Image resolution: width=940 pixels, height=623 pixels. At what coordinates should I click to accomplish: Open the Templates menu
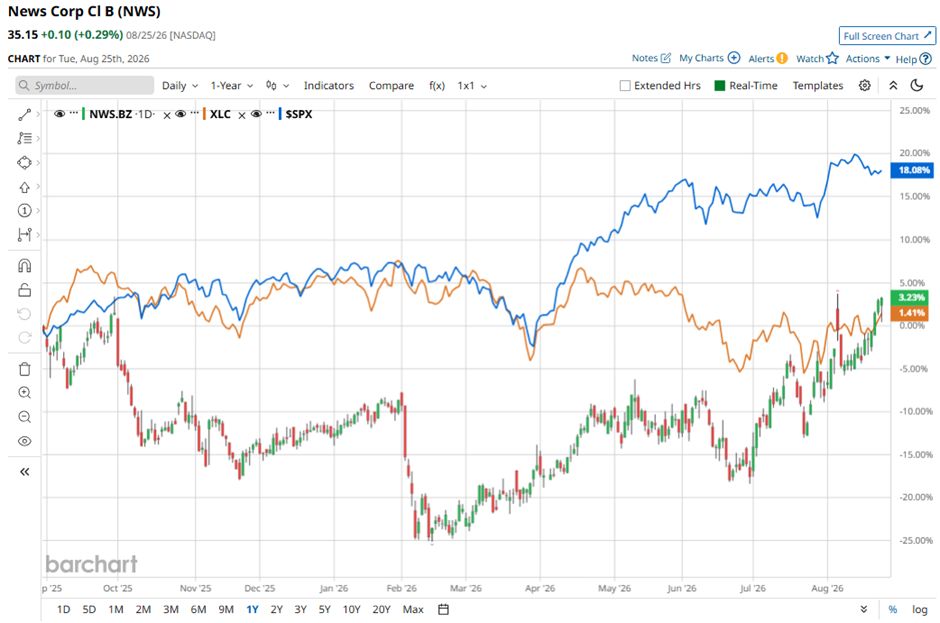818,86
